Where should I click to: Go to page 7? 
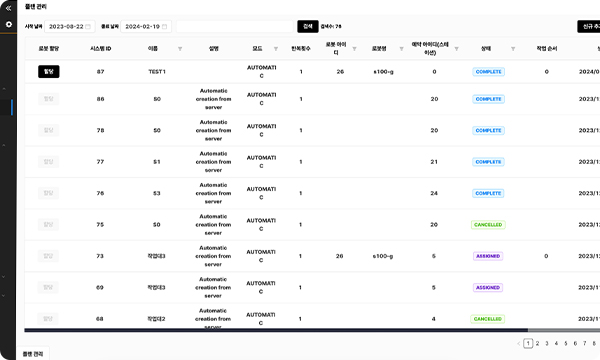tap(585, 344)
